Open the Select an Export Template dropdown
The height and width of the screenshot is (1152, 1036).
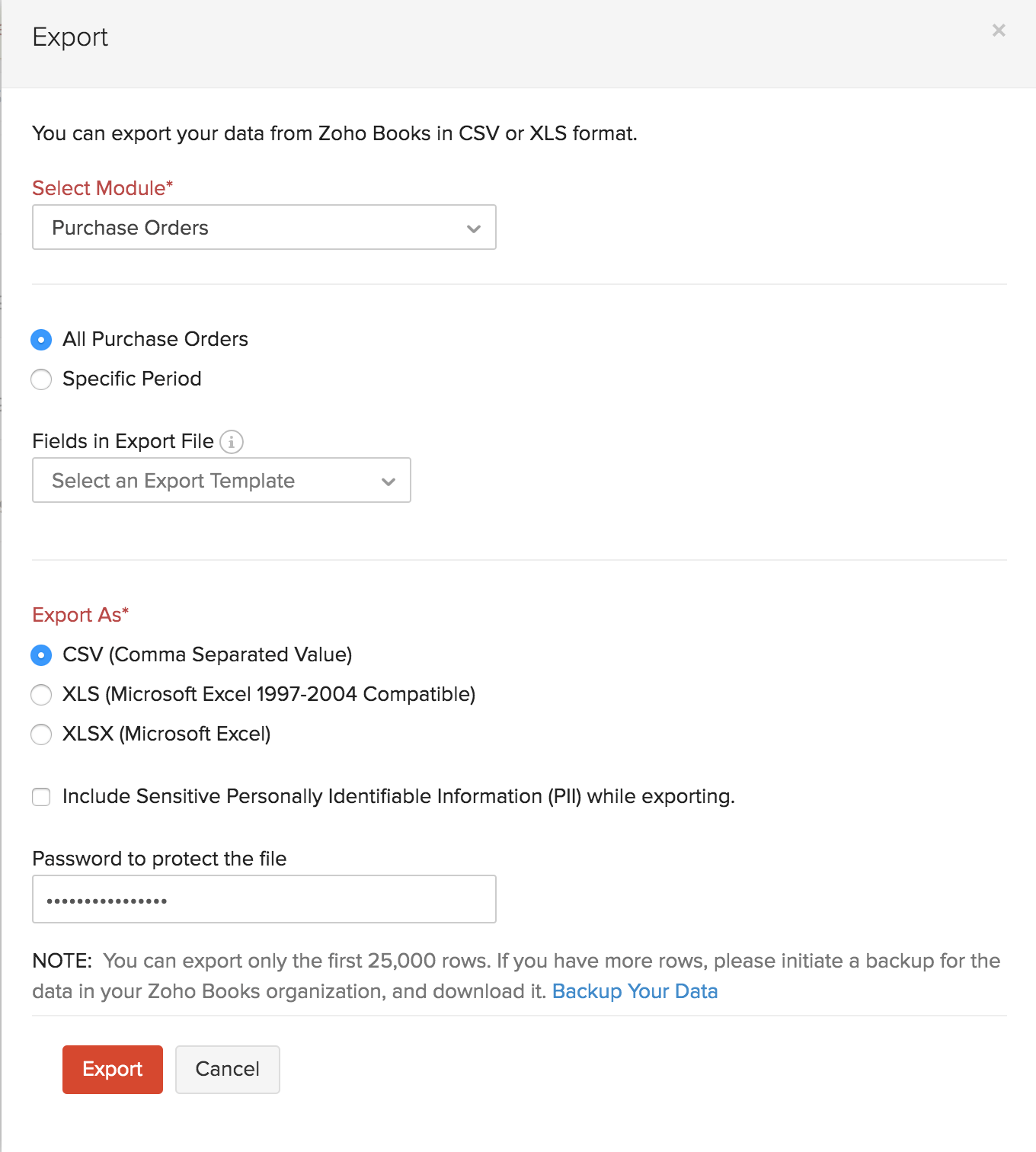(221, 480)
